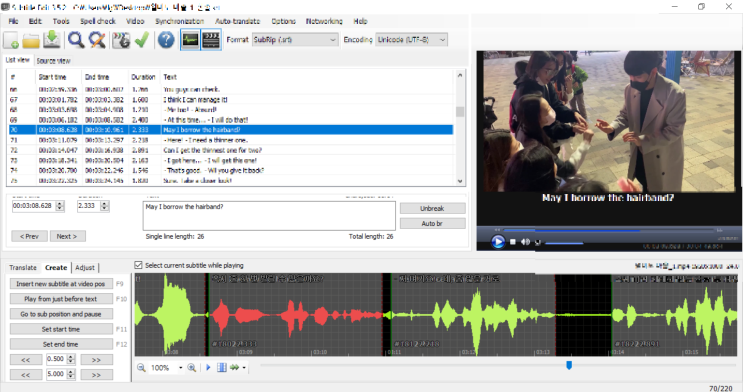Viewport: 743px width, 392px height.
Task: Open the Options menu
Action: [283, 21]
